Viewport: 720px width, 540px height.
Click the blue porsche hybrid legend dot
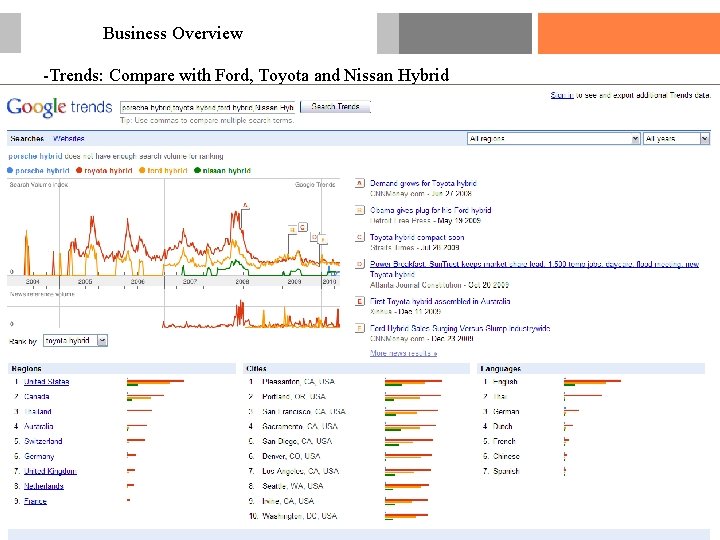pyautogui.click(x=10, y=170)
